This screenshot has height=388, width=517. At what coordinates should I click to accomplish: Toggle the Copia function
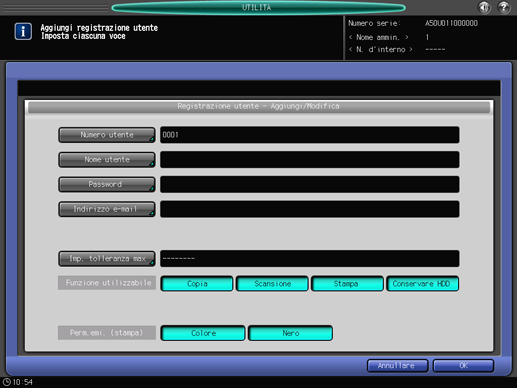[197, 284]
